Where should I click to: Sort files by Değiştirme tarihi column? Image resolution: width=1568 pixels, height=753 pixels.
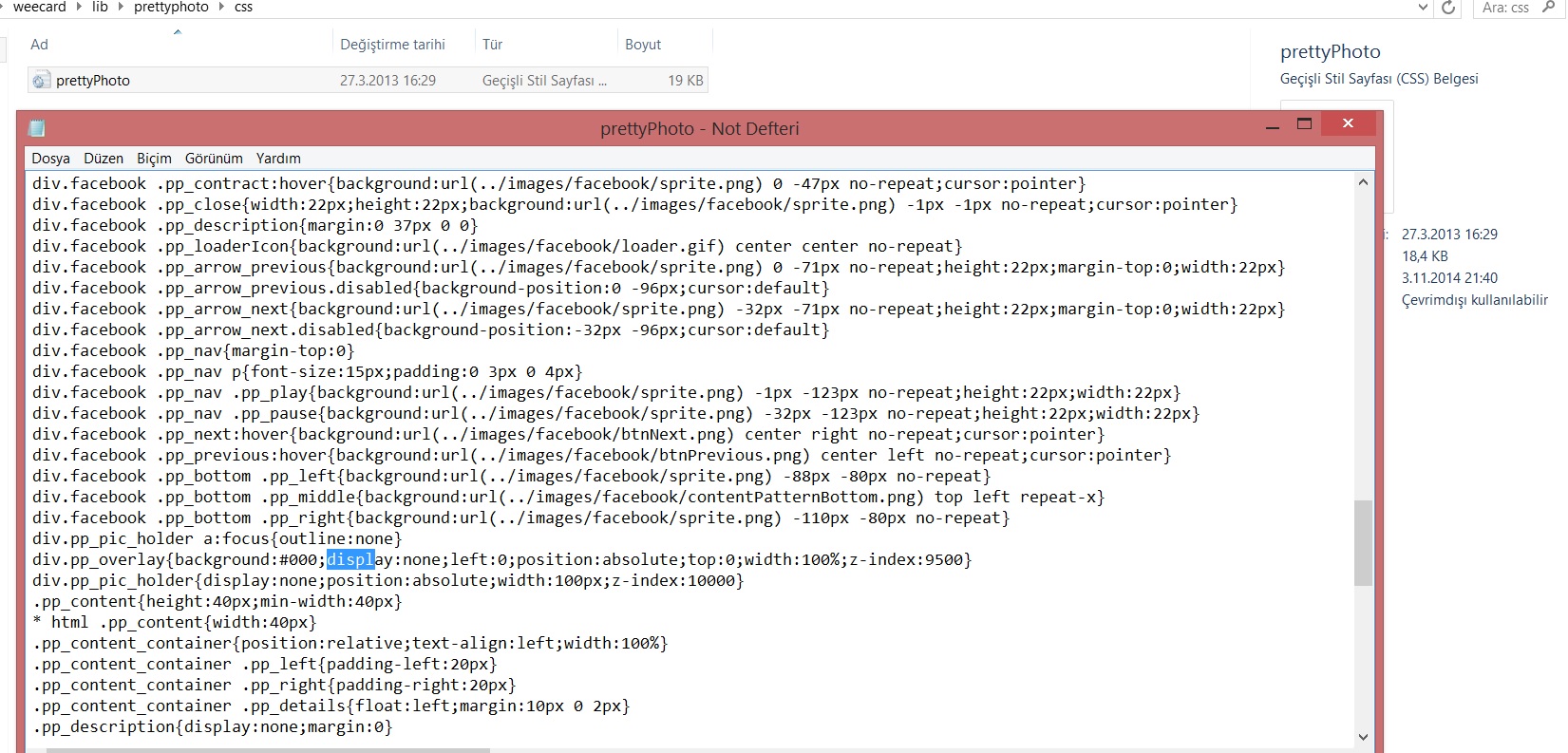point(392,45)
